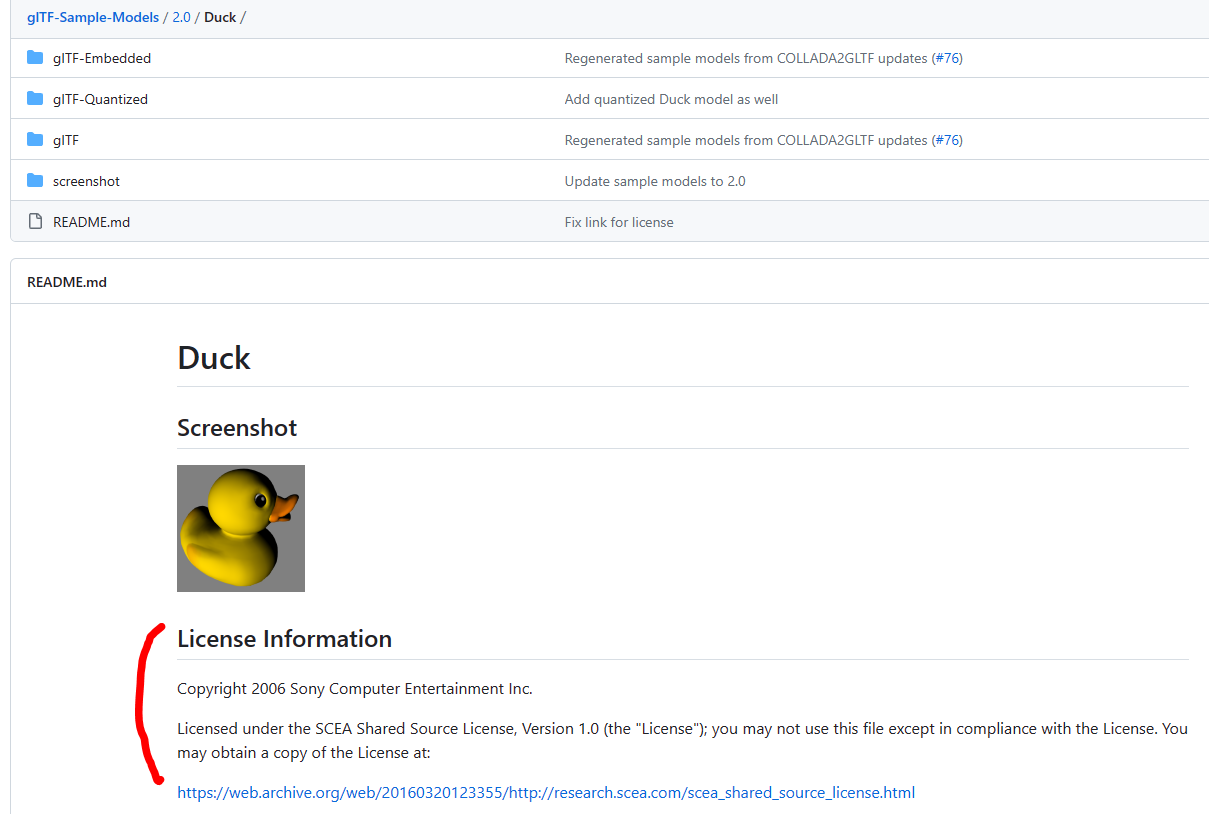This screenshot has width=1209, height=814.
Task: Open the glTF folder link
Action: (66, 140)
